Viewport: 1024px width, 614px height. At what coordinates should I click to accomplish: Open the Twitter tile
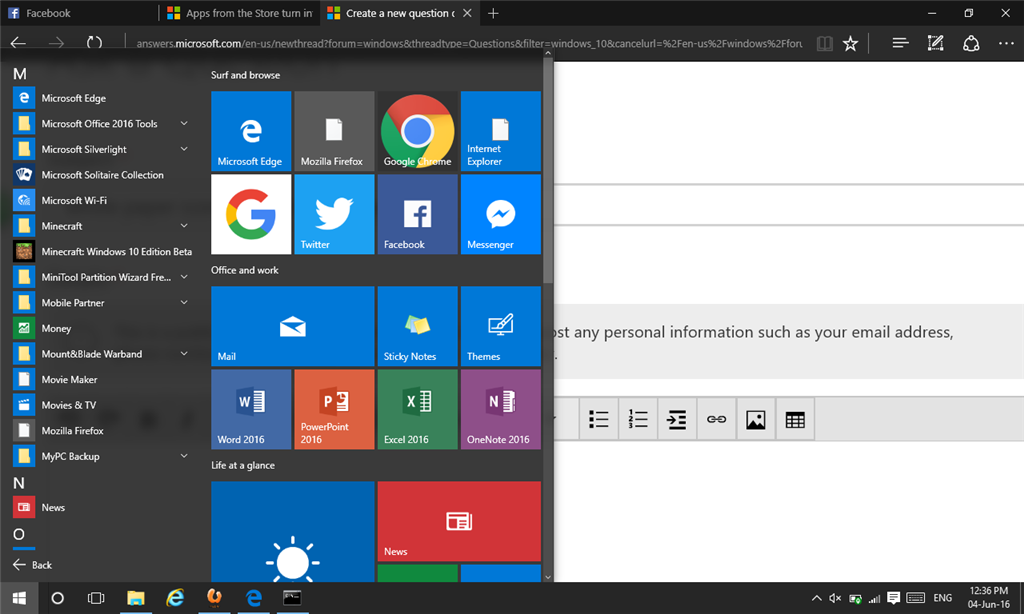[x=334, y=214]
